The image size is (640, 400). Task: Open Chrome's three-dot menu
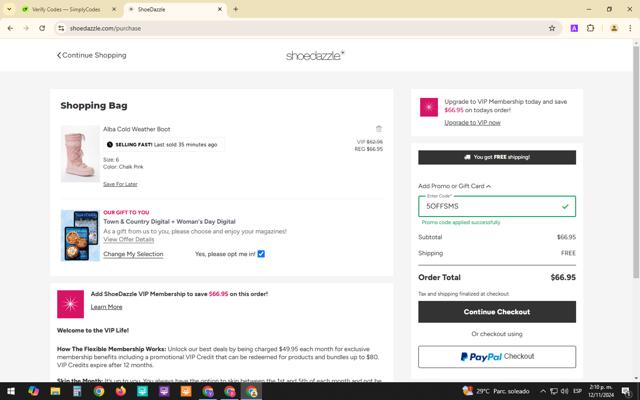[x=630, y=28]
